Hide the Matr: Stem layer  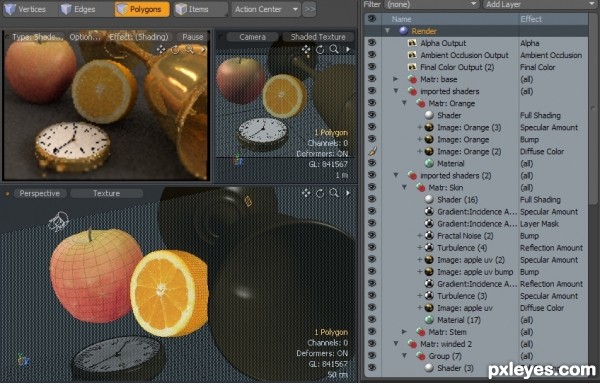pos(372,331)
